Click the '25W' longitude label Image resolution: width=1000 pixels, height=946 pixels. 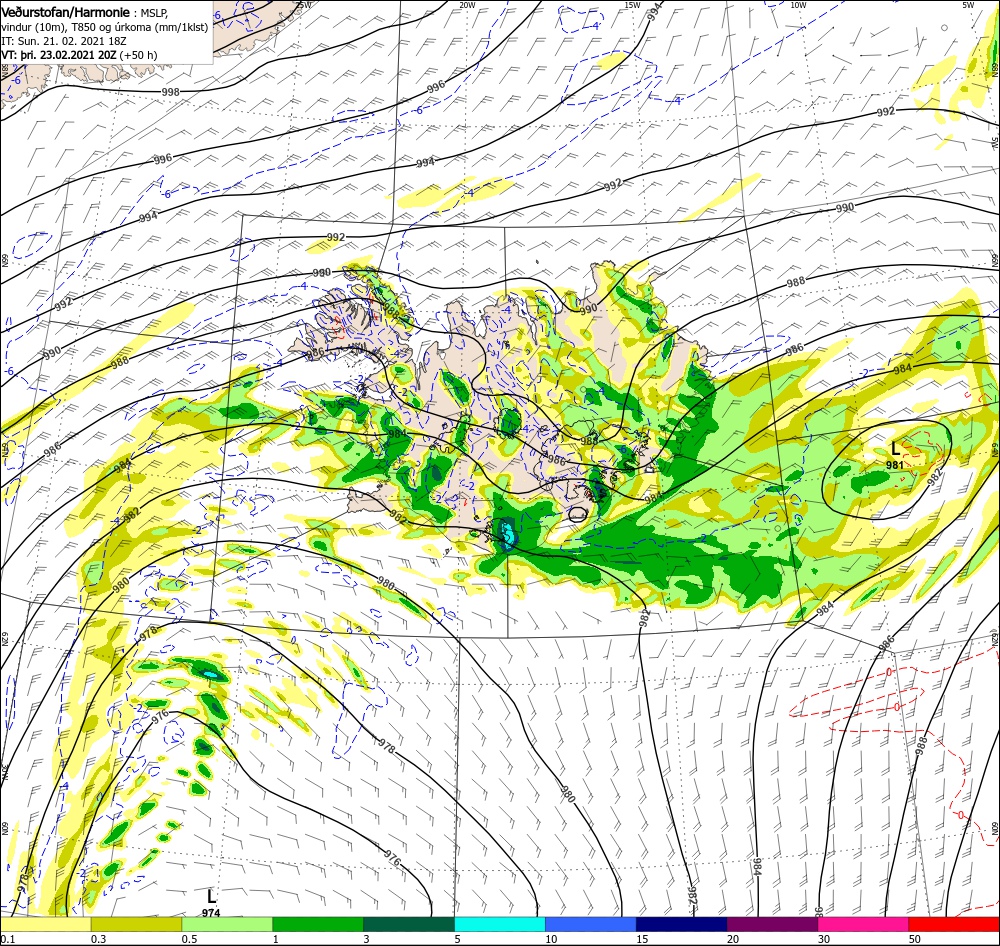click(x=304, y=5)
